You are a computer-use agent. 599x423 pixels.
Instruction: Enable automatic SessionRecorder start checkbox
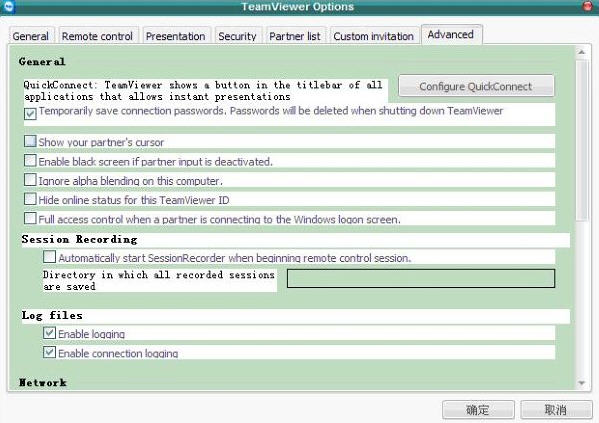49,257
